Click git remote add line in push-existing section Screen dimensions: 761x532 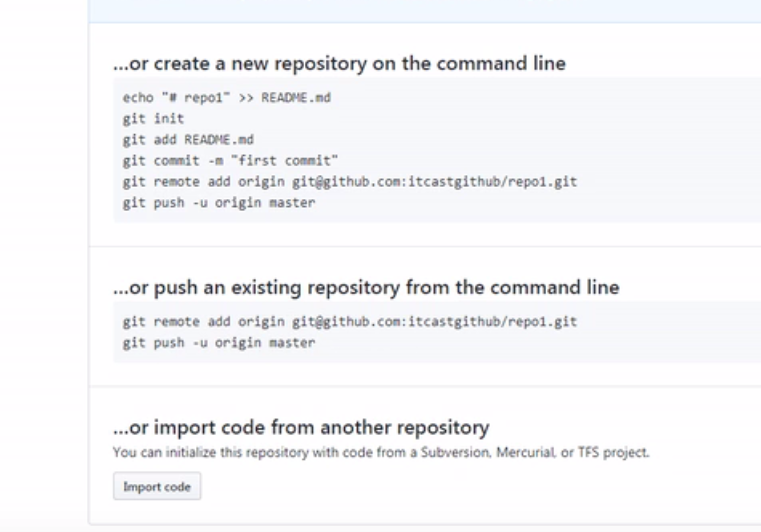(x=349, y=322)
